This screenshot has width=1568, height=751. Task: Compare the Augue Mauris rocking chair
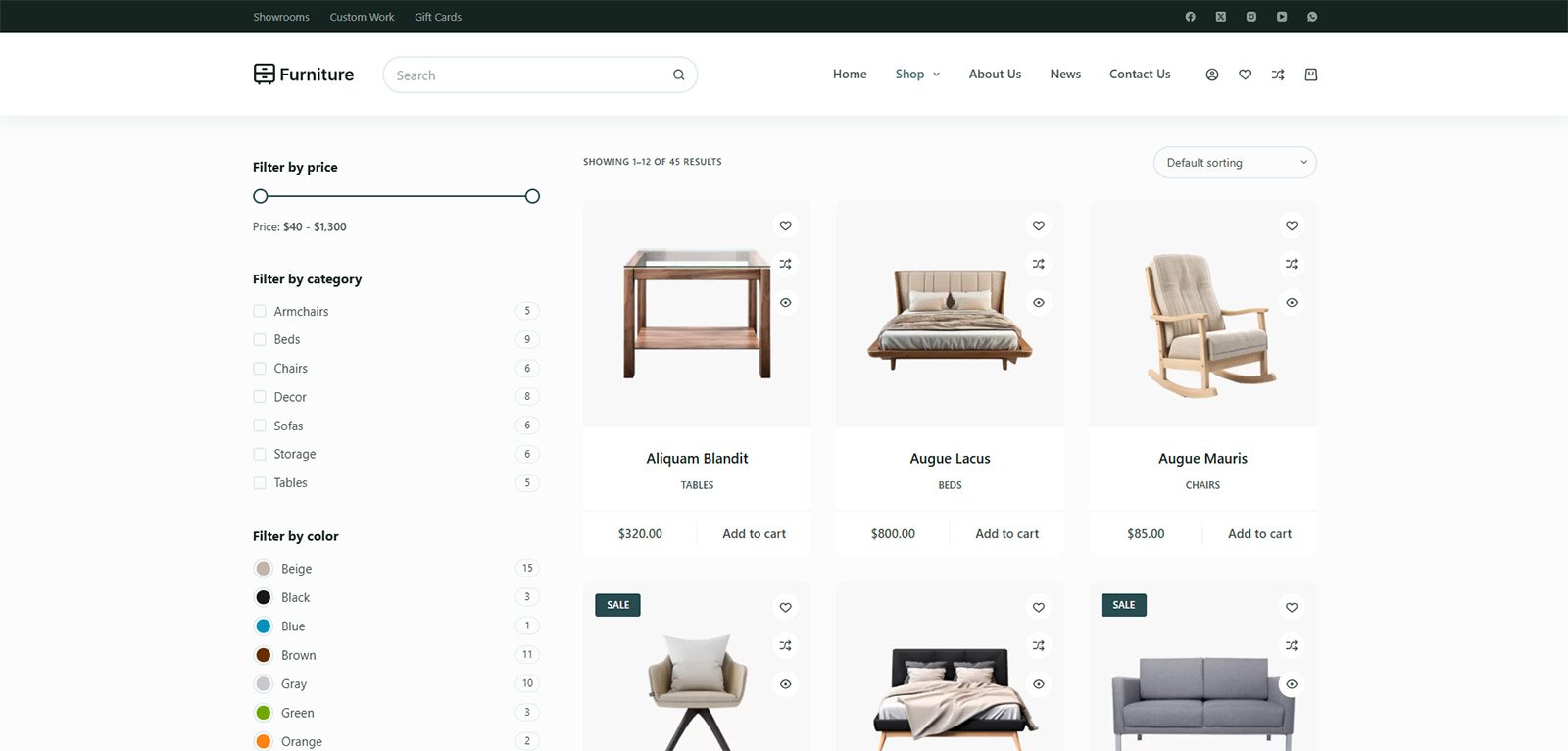[x=1292, y=264]
